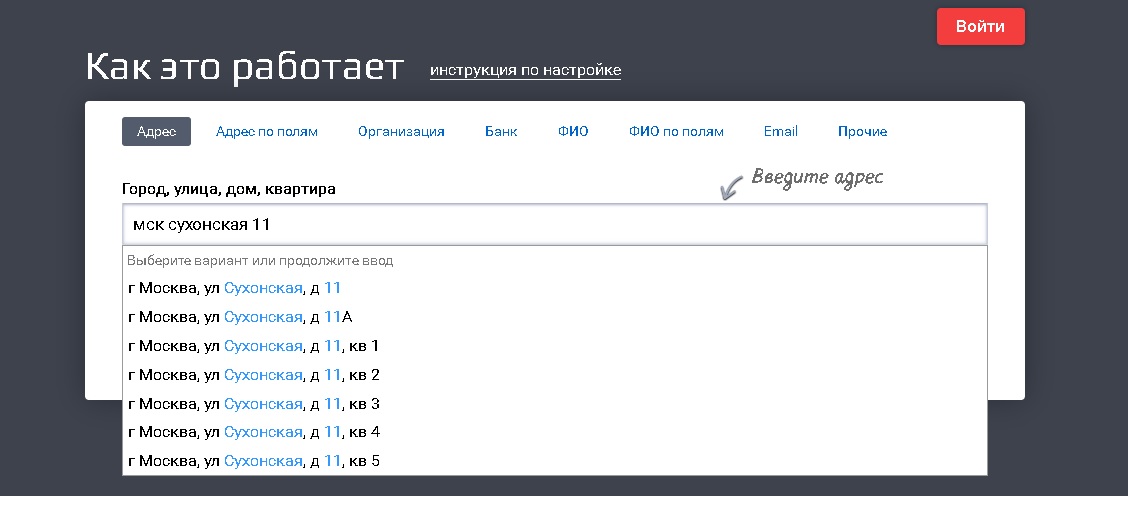1128x528 pixels.
Task: Pick the suggestion with кв 4
Action: [254, 432]
